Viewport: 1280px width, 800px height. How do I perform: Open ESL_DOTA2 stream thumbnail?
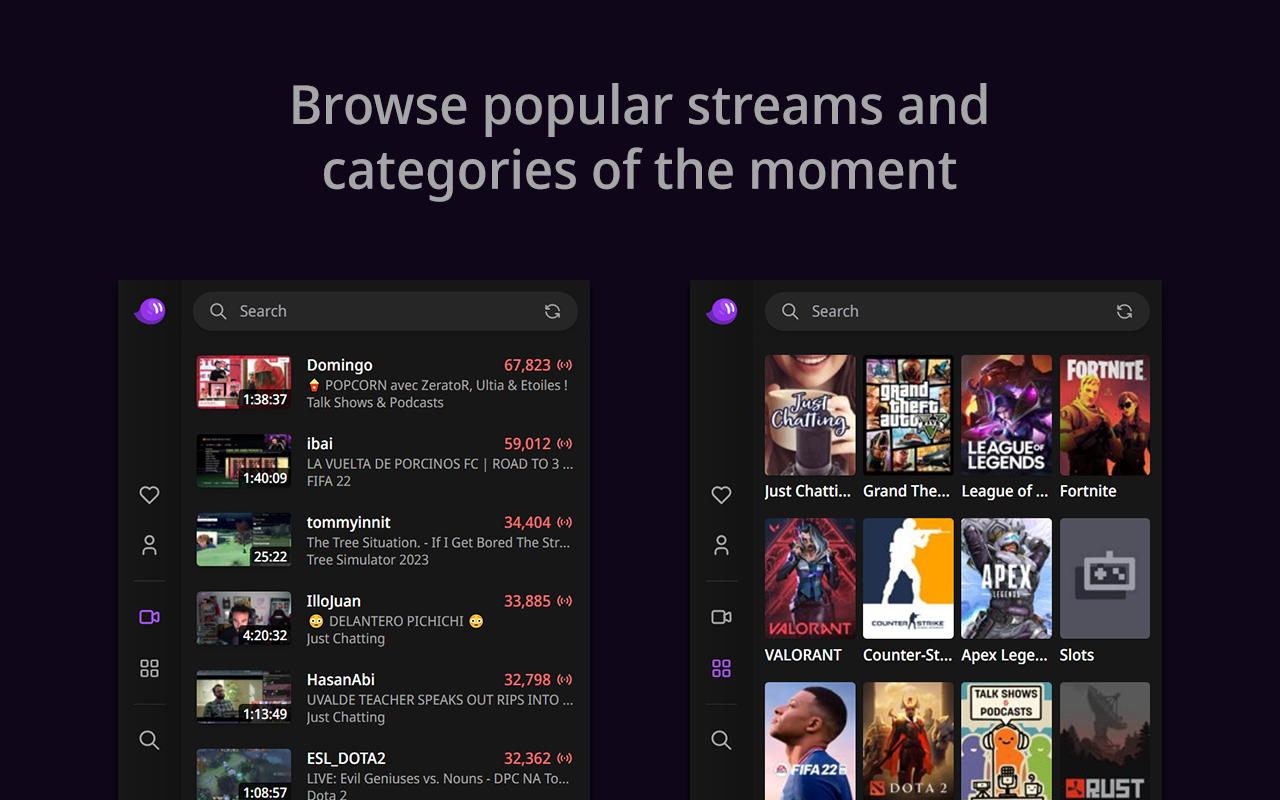[x=244, y=775]
